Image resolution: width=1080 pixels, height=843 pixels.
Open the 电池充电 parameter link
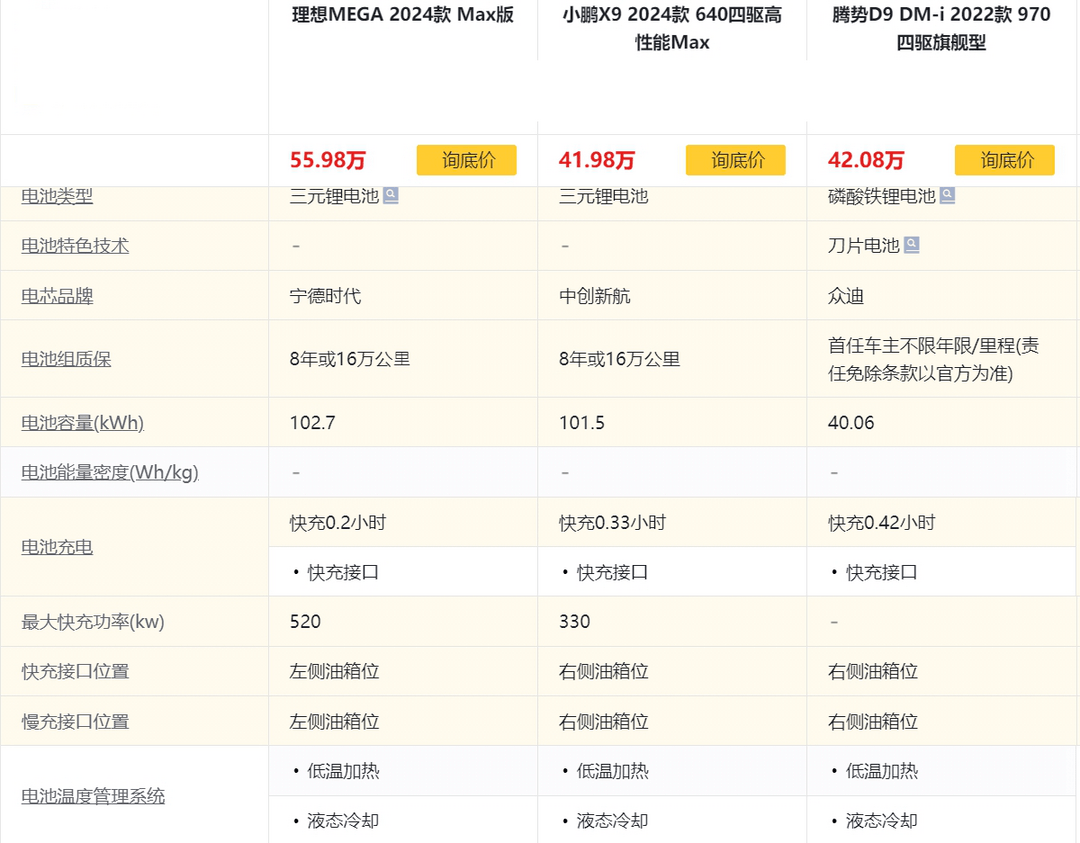pos(57,547)
